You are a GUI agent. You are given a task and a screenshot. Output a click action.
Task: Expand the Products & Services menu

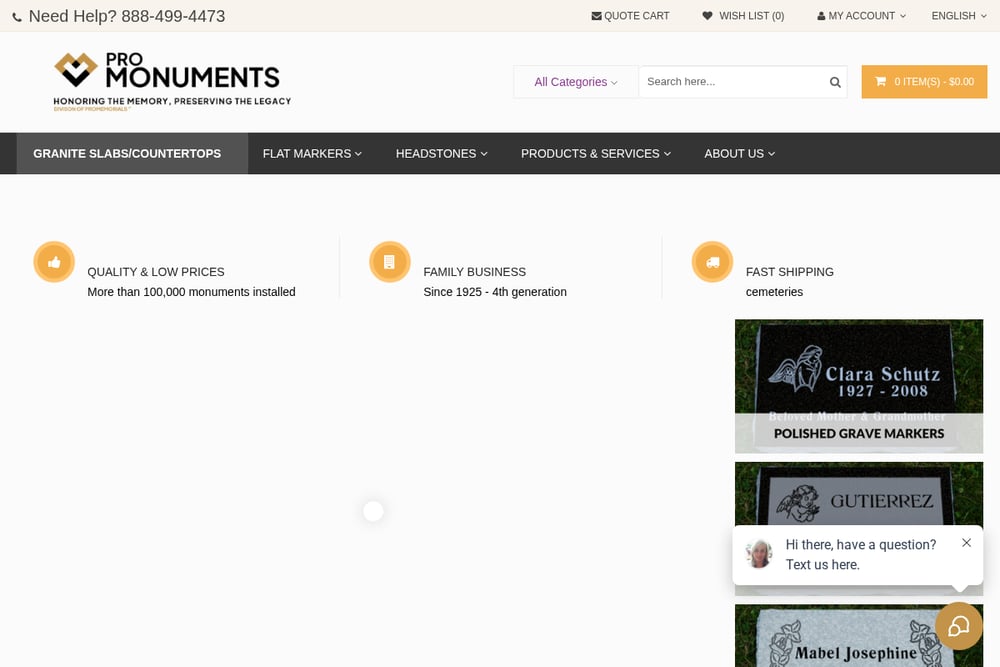596,154
